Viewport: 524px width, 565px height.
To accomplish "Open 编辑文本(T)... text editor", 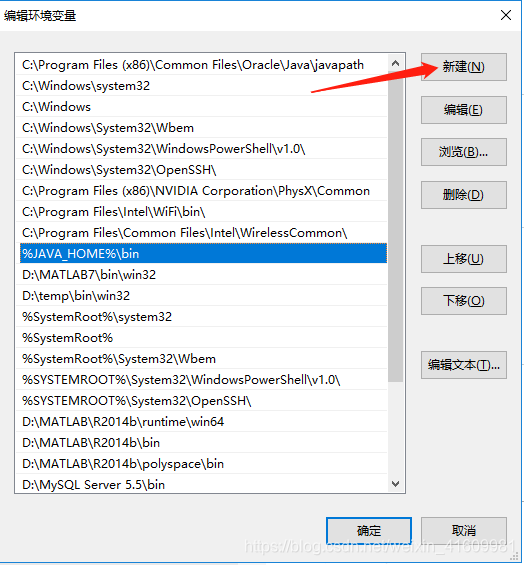I will pyautogui.click(x=463, y=365).
